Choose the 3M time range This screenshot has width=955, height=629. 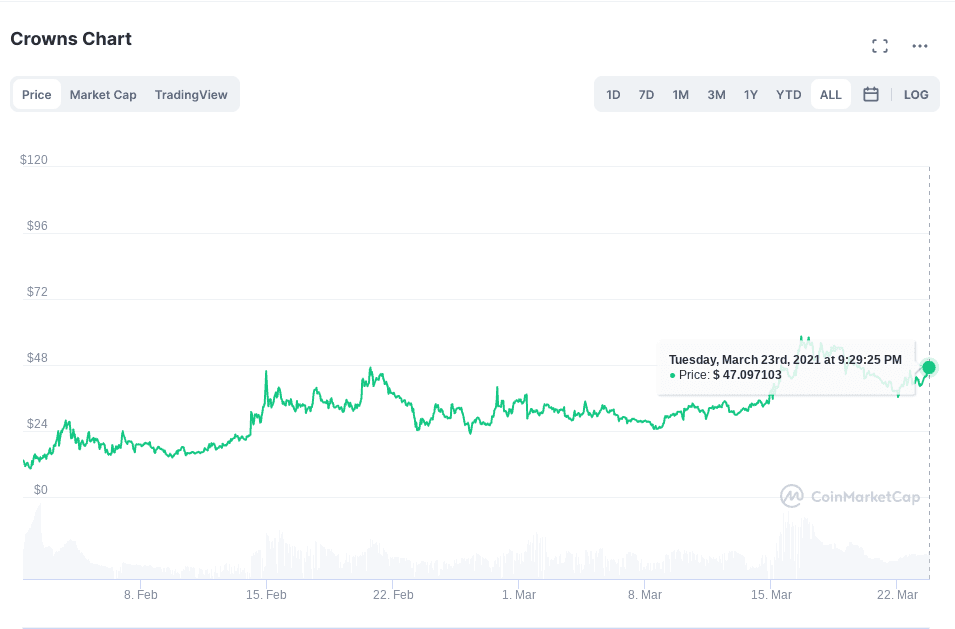[x=716, y=95]
